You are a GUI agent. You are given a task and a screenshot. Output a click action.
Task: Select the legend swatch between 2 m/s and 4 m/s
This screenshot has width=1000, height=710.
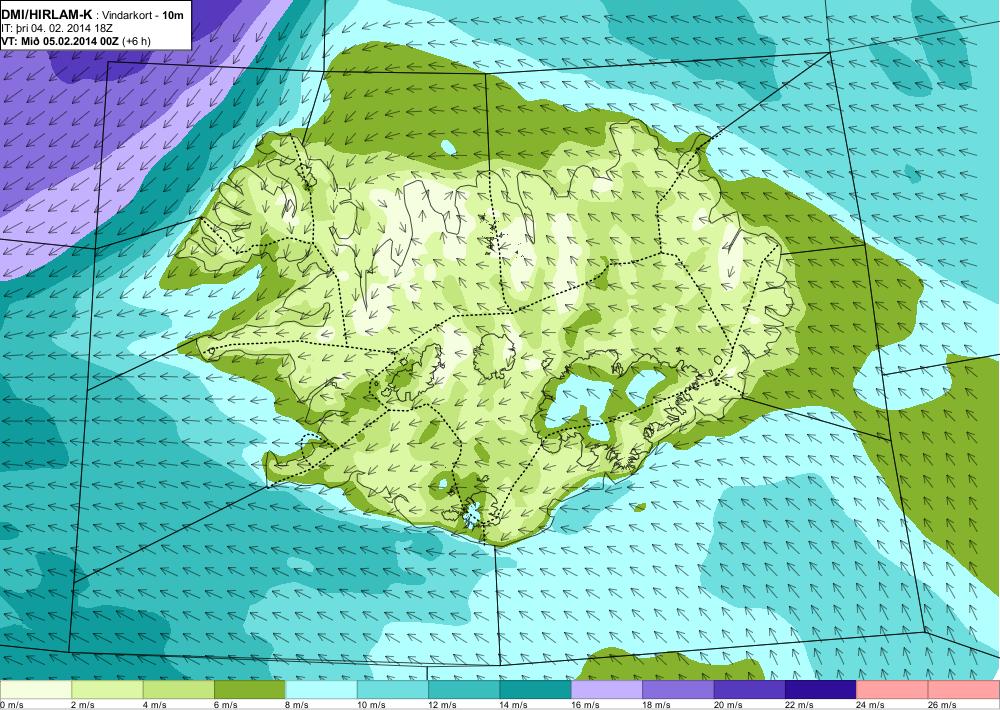107,690
